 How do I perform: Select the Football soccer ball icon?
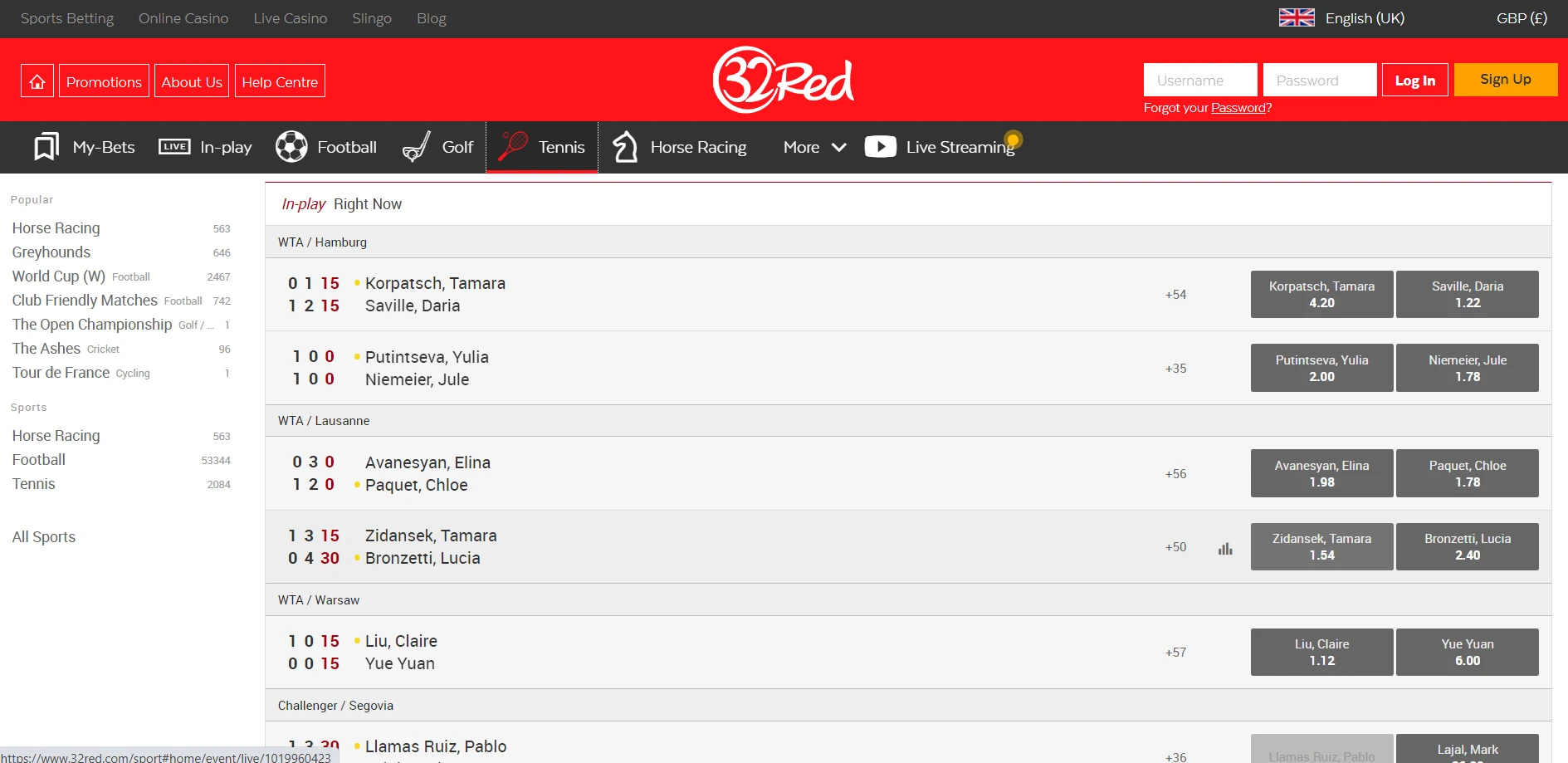pos(291,147)
